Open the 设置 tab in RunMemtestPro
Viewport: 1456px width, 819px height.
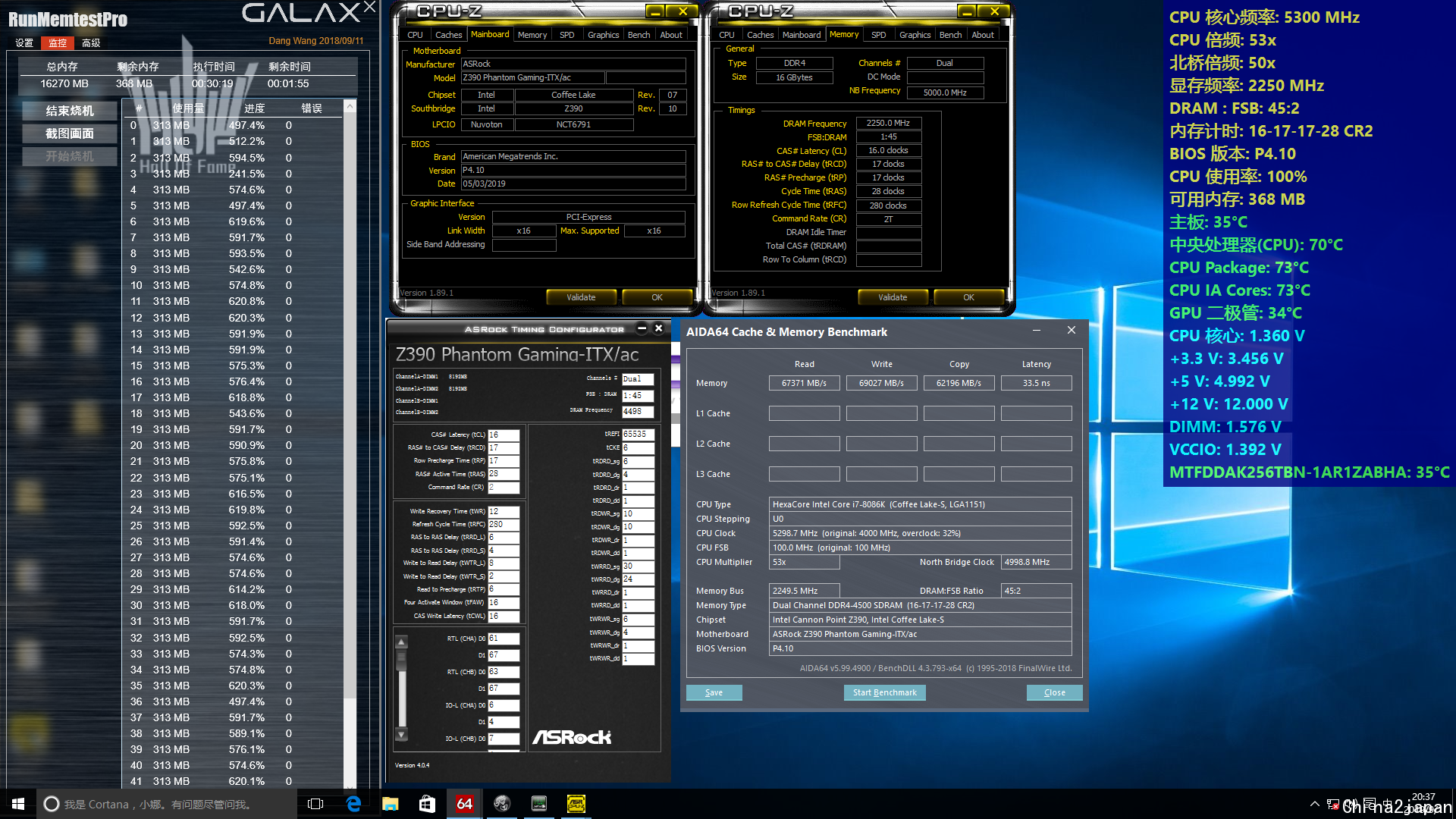tap(24, 42)
